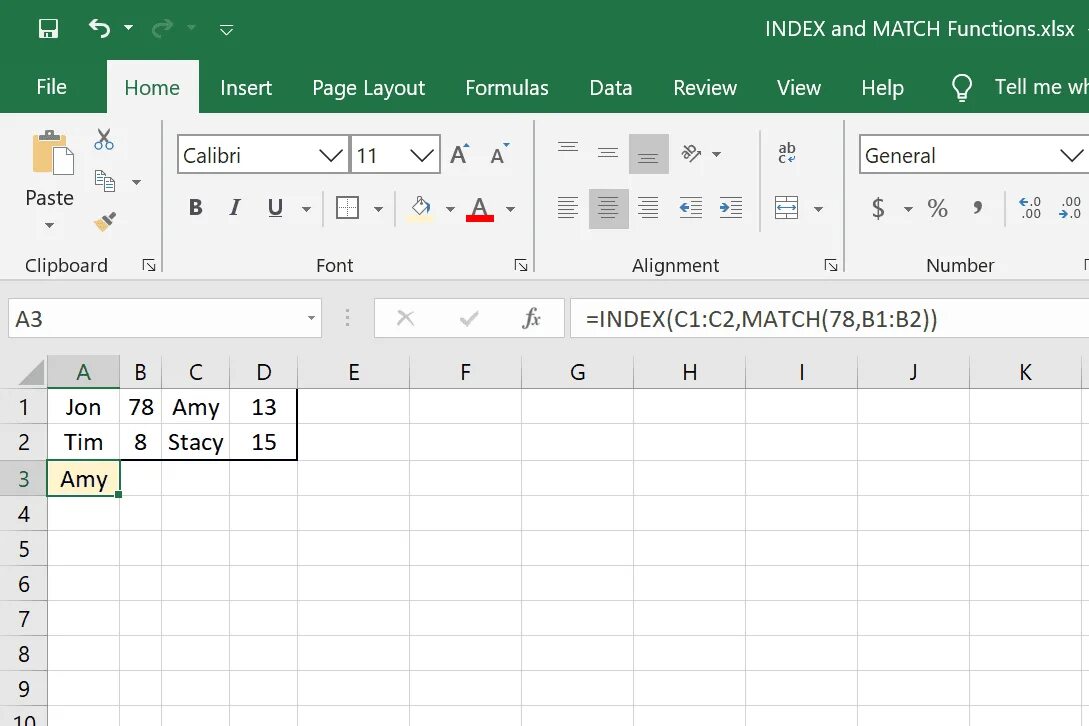Image resolution: width=1089 pixels, height=726 pixels.
Task: Open the Calibri font name dropdown
Action: pyautogui.click(x=331, y=155)
